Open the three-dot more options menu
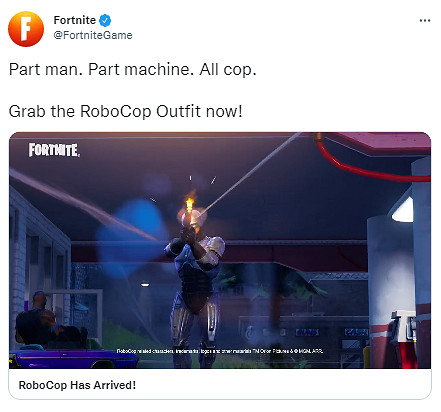441x412 pixels. [x=425, y=21]
